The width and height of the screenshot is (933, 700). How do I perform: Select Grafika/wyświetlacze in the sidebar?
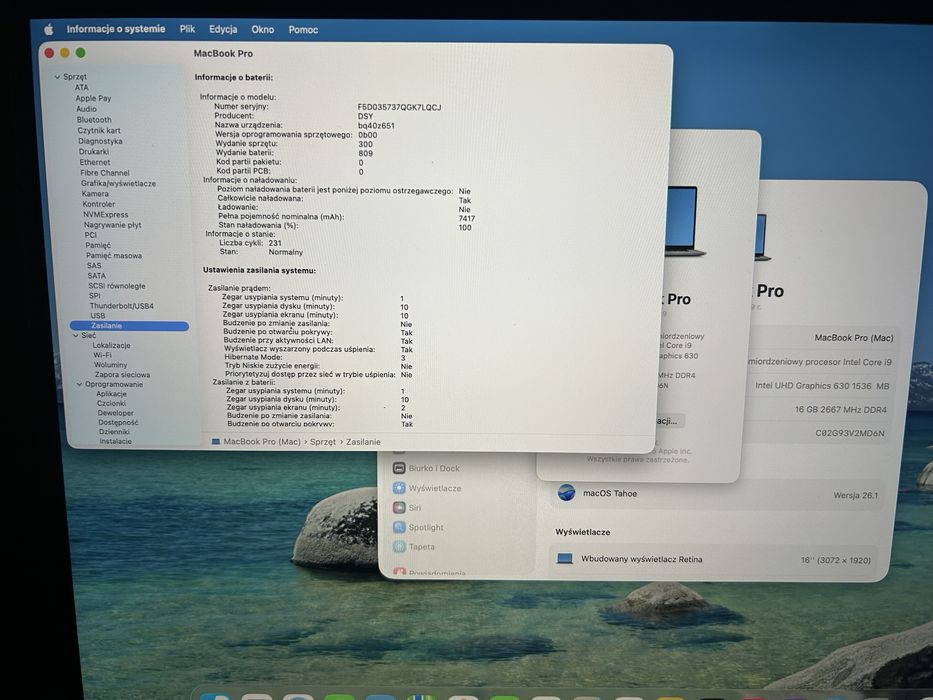[x=118, y=183]
